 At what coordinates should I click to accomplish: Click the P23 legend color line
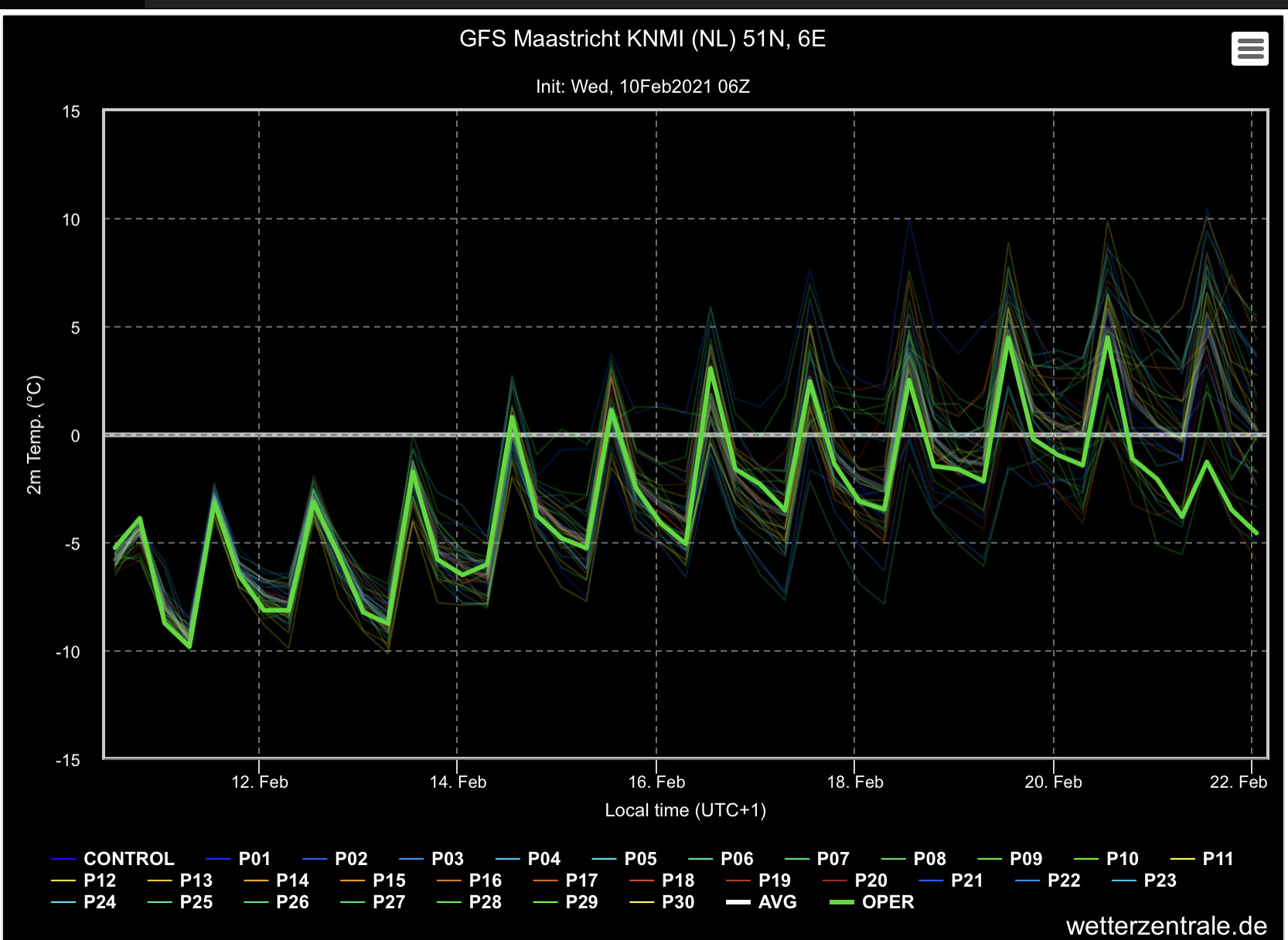[x=1123, y=880]
